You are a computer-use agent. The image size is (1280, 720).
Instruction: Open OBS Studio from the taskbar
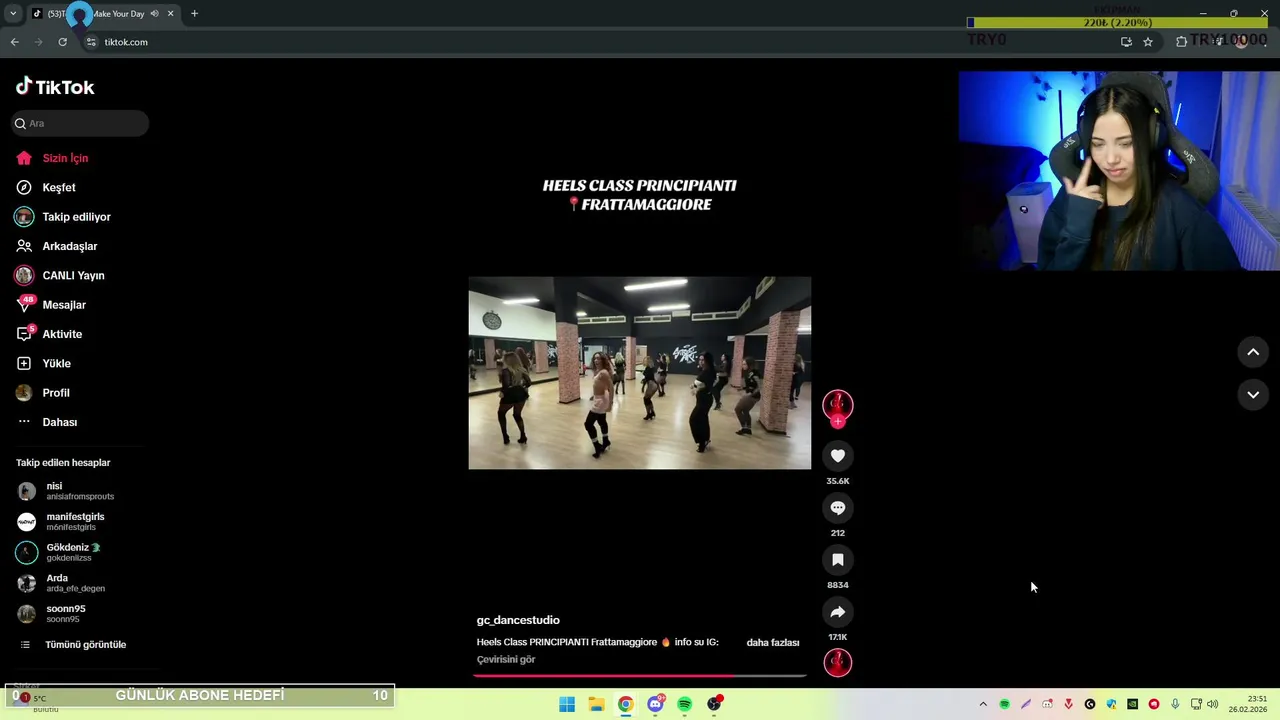coord(714,704)
